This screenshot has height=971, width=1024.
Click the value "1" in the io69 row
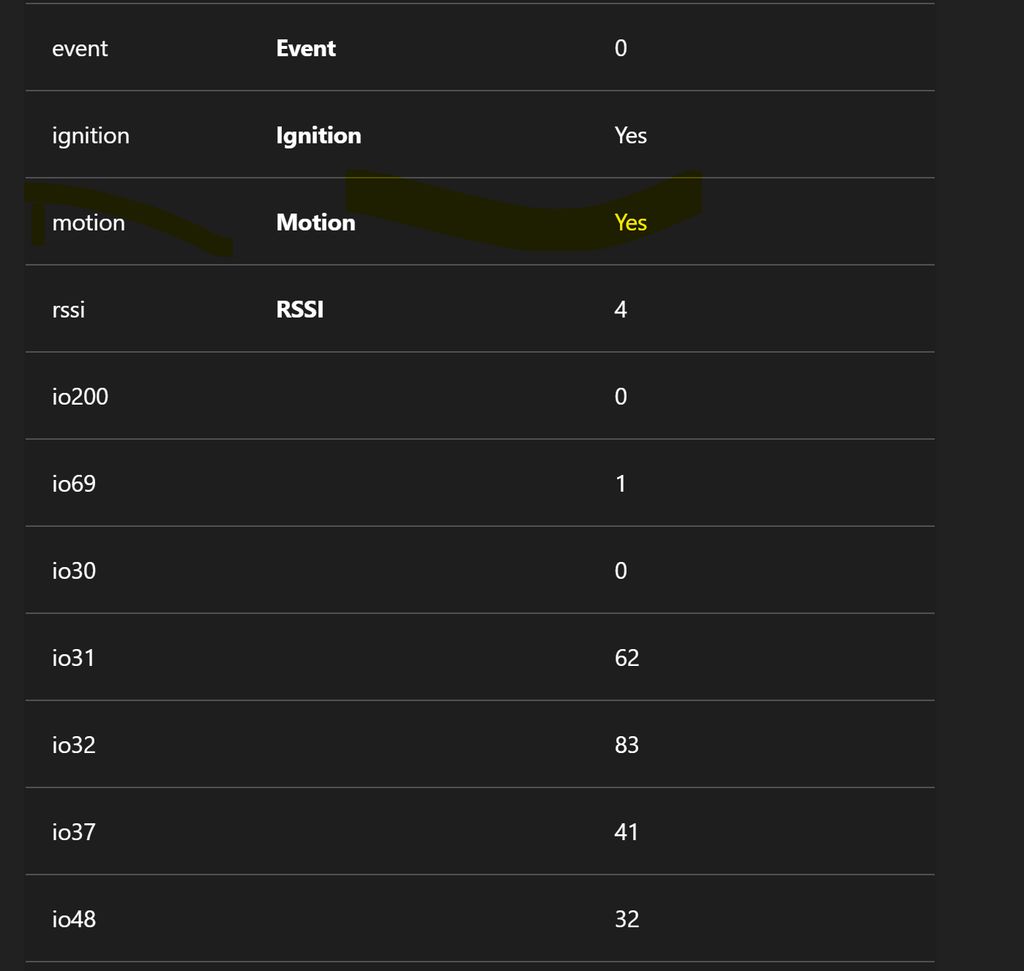(621, 483)
